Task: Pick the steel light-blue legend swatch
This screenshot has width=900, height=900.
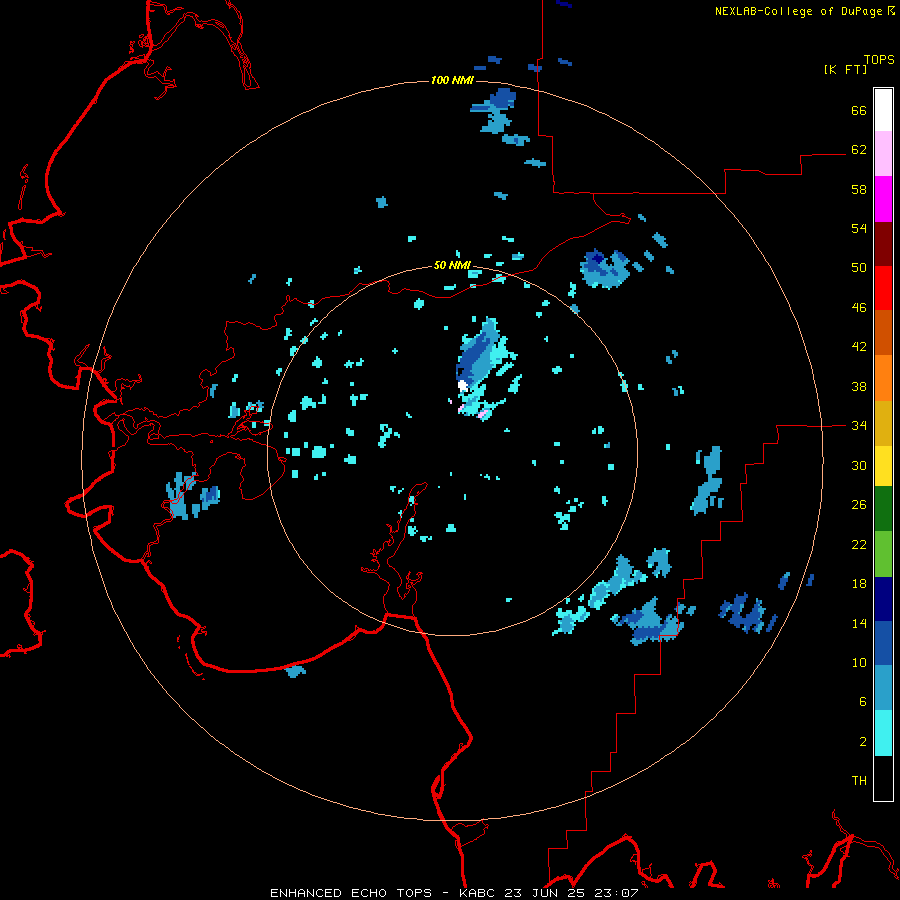Action: coord(883,688)
